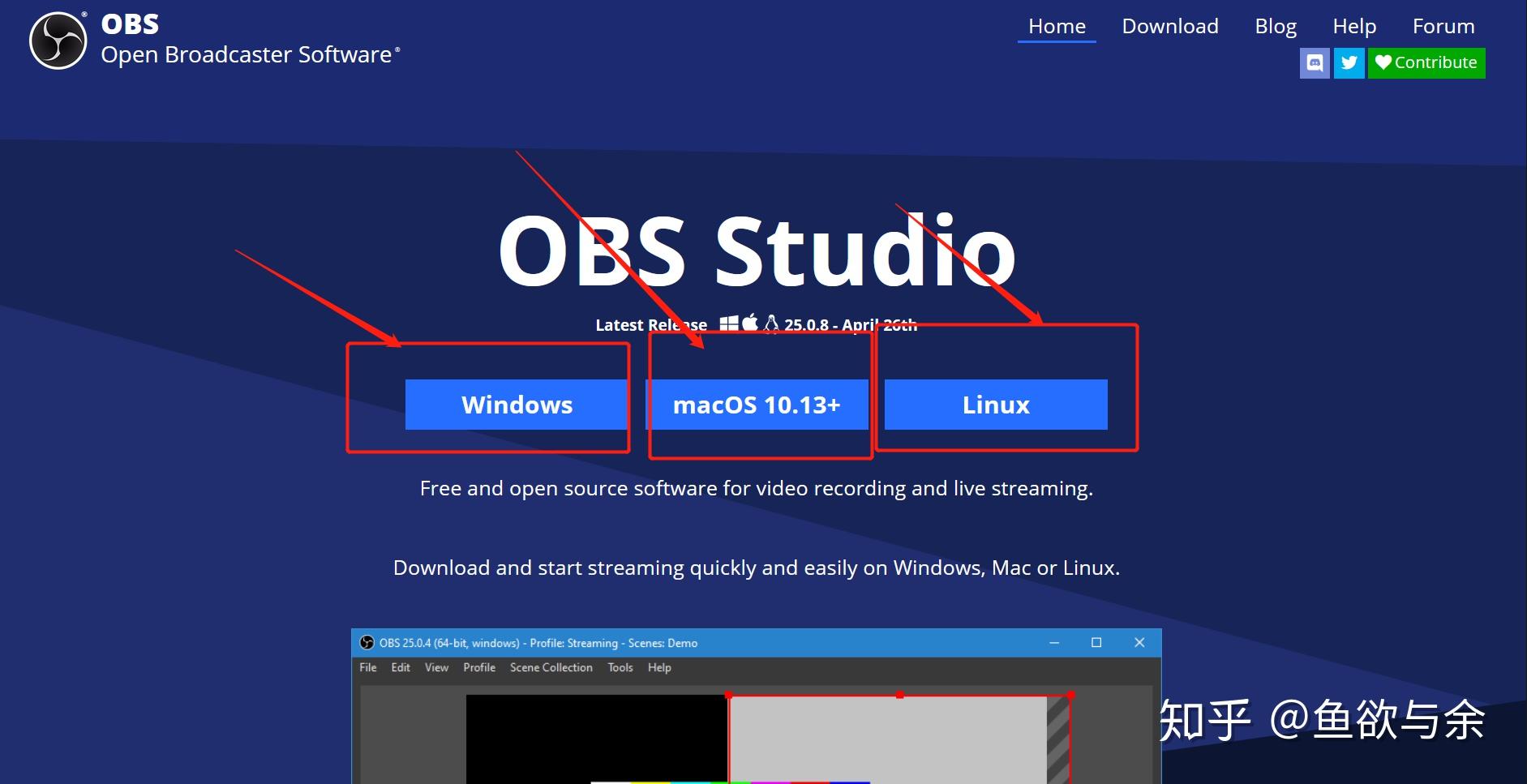The image size is (1527, 784).
Task: Open the Discord icon link
Action: tap(1315, 62)
